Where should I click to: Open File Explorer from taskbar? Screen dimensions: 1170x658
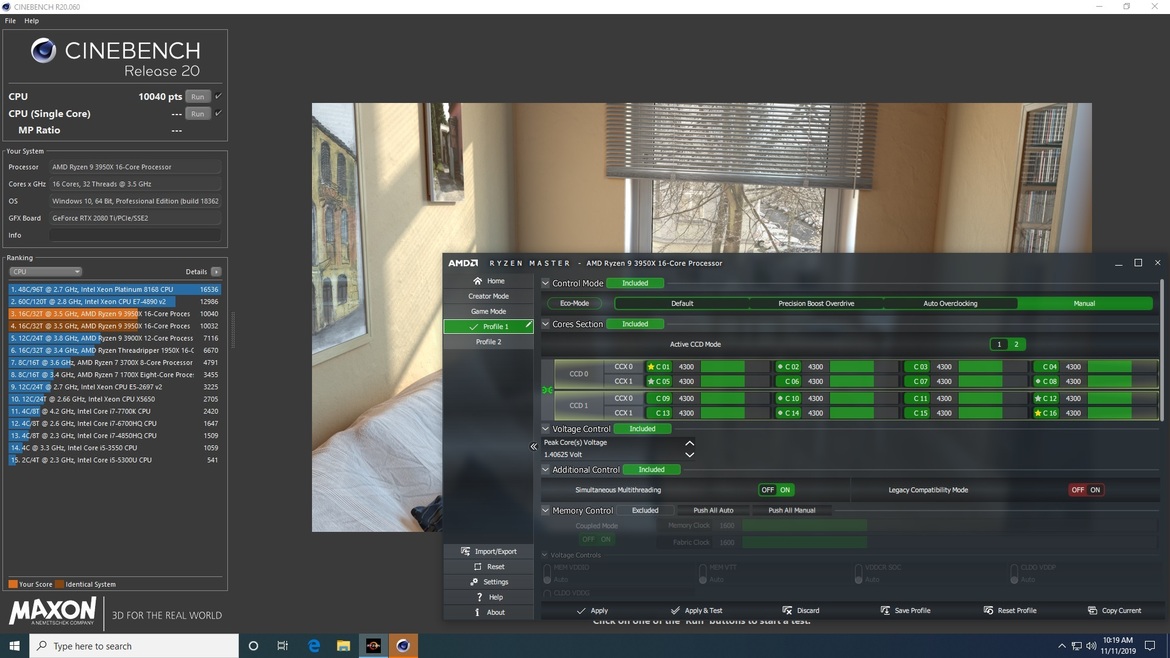343,645
